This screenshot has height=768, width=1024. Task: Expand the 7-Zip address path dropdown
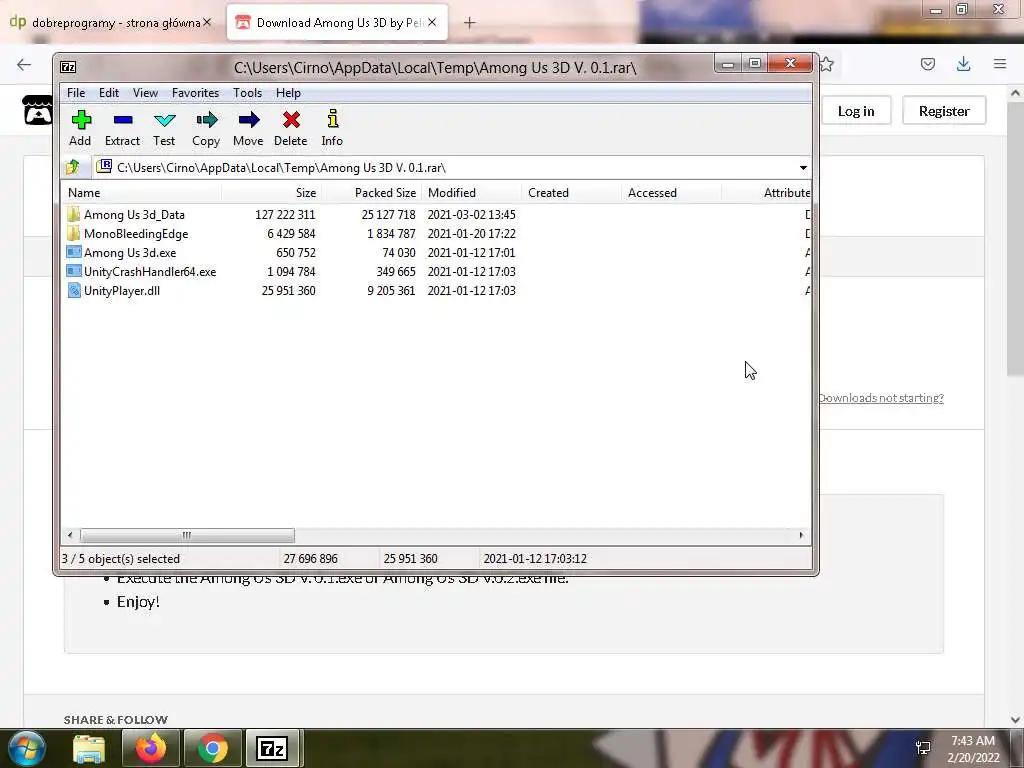pos(803,168)
